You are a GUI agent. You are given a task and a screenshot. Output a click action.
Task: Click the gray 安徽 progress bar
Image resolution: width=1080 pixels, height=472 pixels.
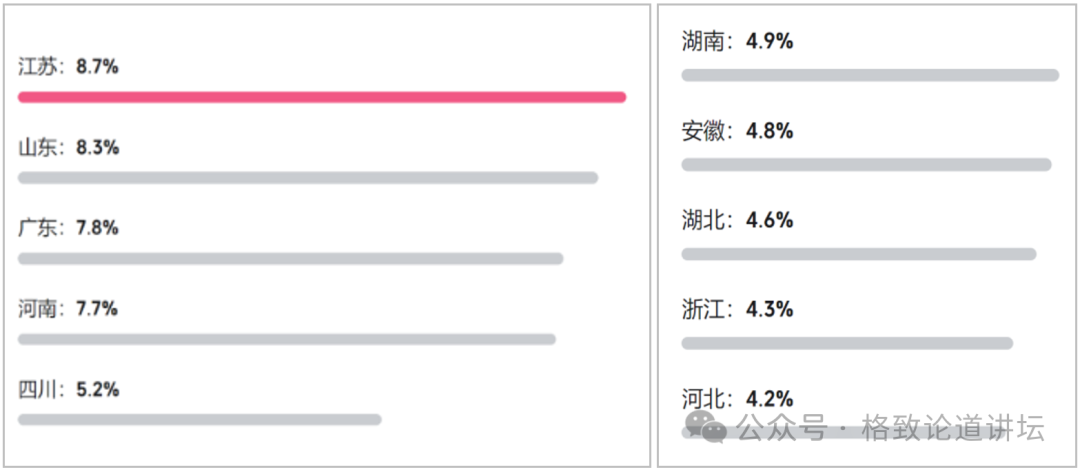click(x=866, y=165)
